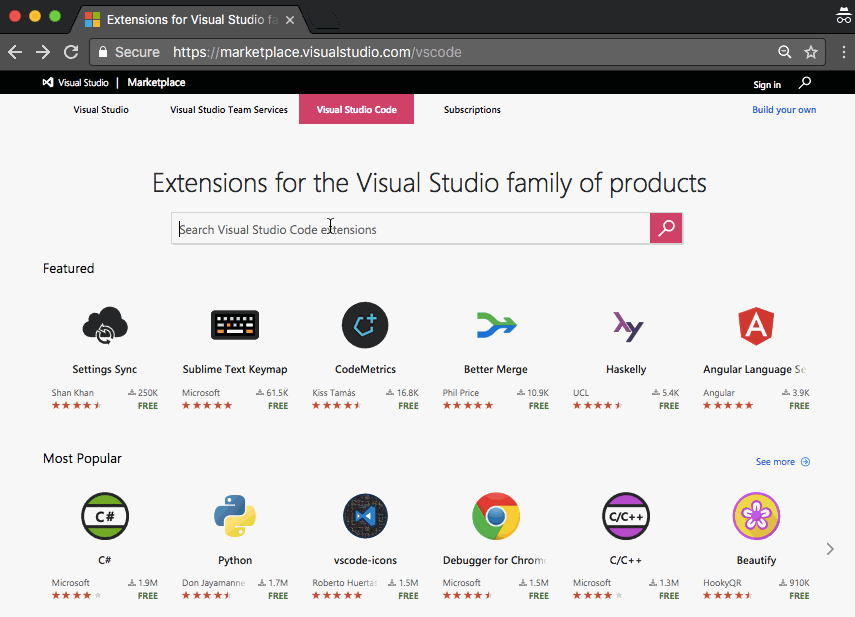The width and height of the screenshot is (855, 617).
Task: Open the Better Merge arrows icon
Action: coord(496,325)
